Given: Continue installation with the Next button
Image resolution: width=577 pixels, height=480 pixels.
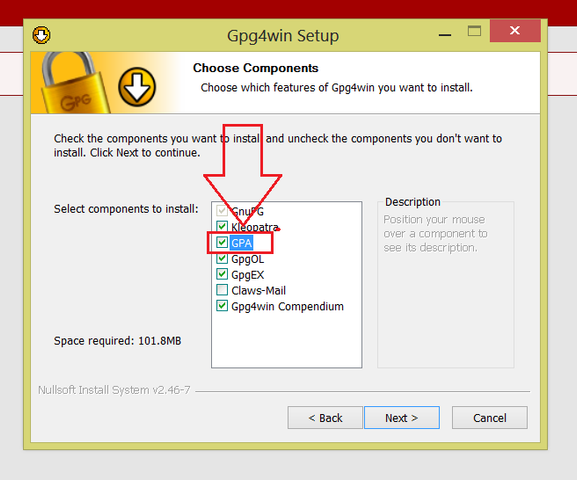Looking at the screenshot, I should pyautogui.click(x=402, y=418).
